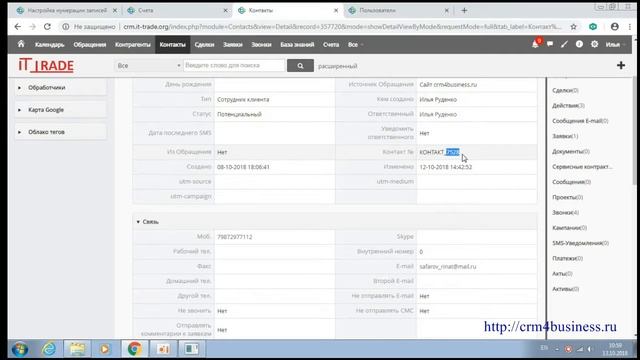Open the Илья user menu
640x360 pixels.
pos(615,44)
